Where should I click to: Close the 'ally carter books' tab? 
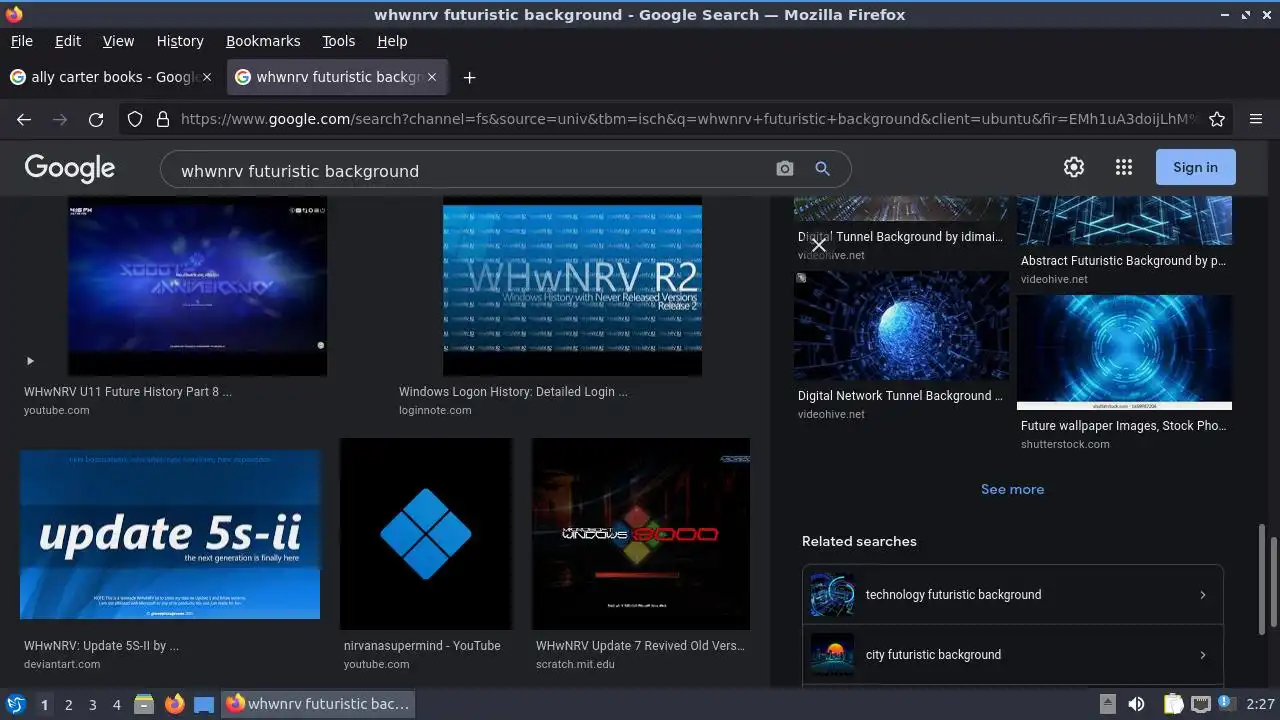(207, 77)
